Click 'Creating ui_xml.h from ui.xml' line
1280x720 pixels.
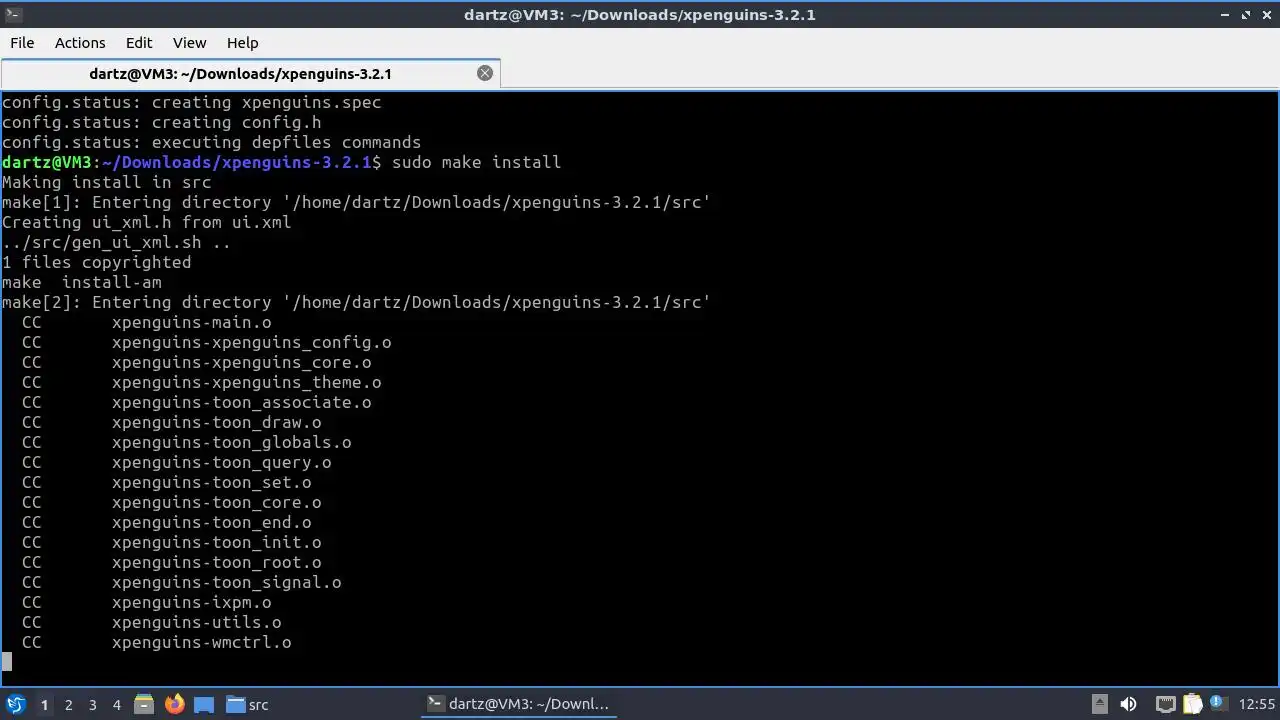tap(147, 222)
